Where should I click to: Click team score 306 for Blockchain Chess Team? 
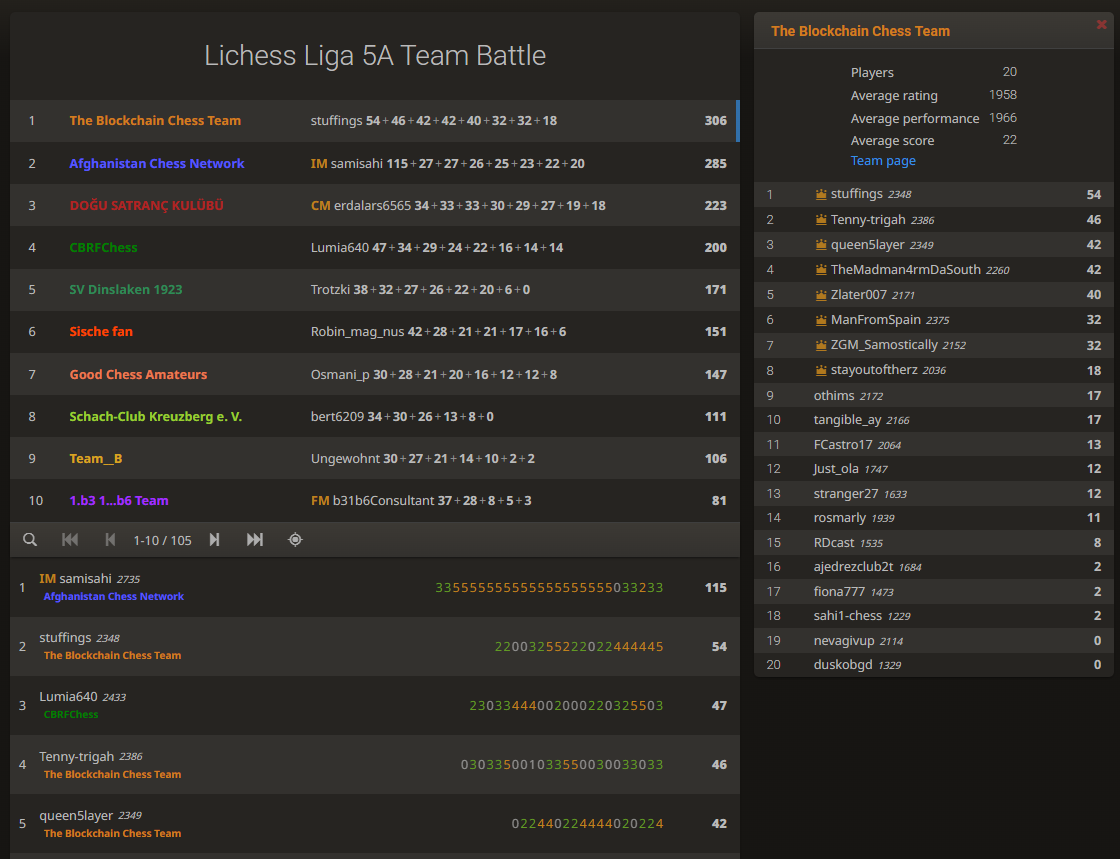click(x=716, y=121)
